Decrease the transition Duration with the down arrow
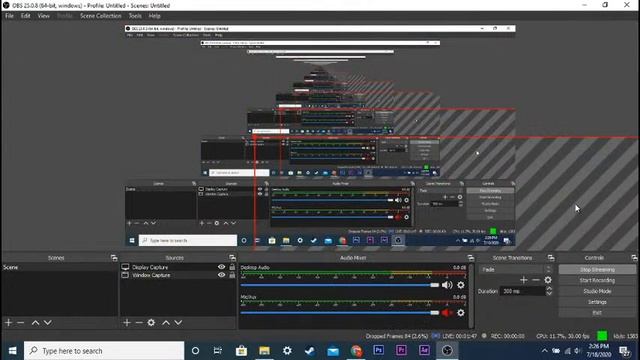This screenshot has width=640, height=360. point(549,293)
